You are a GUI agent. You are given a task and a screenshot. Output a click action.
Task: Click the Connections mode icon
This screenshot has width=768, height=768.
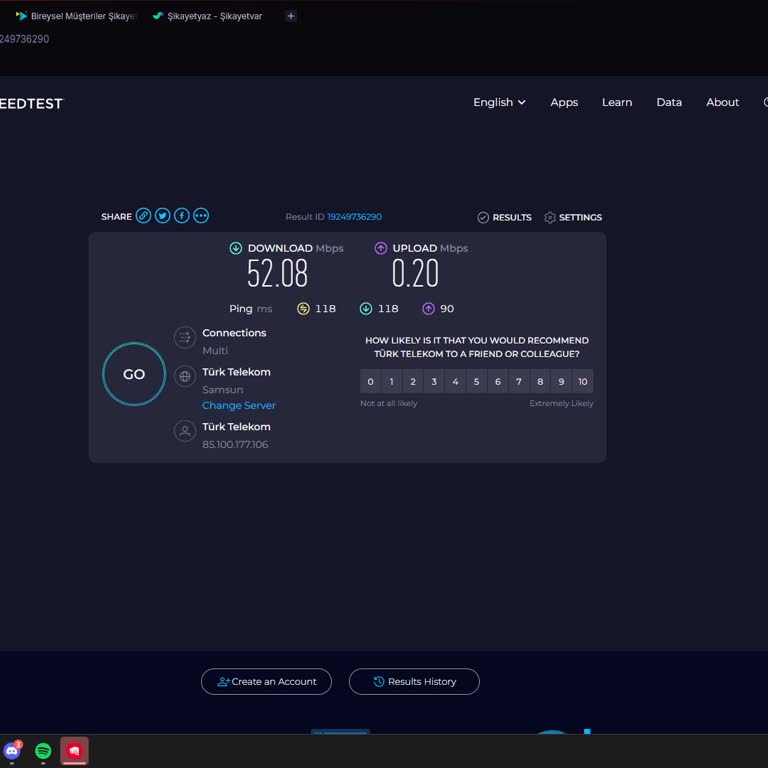[x=185, y=337]
